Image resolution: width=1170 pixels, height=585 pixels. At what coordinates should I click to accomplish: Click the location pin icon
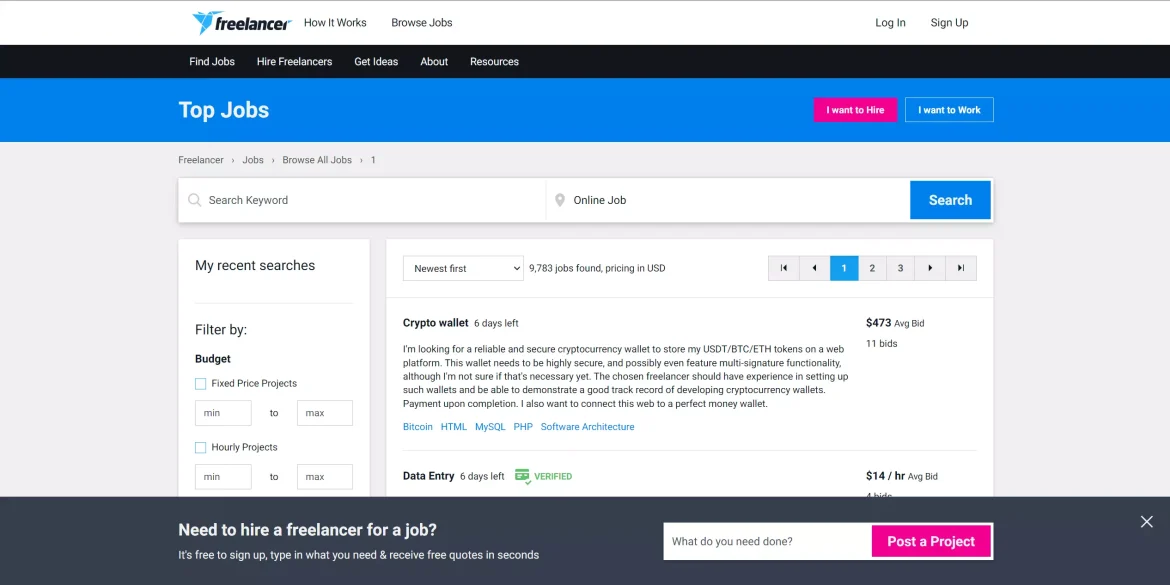pyautogui.click(x=560, y=200)
